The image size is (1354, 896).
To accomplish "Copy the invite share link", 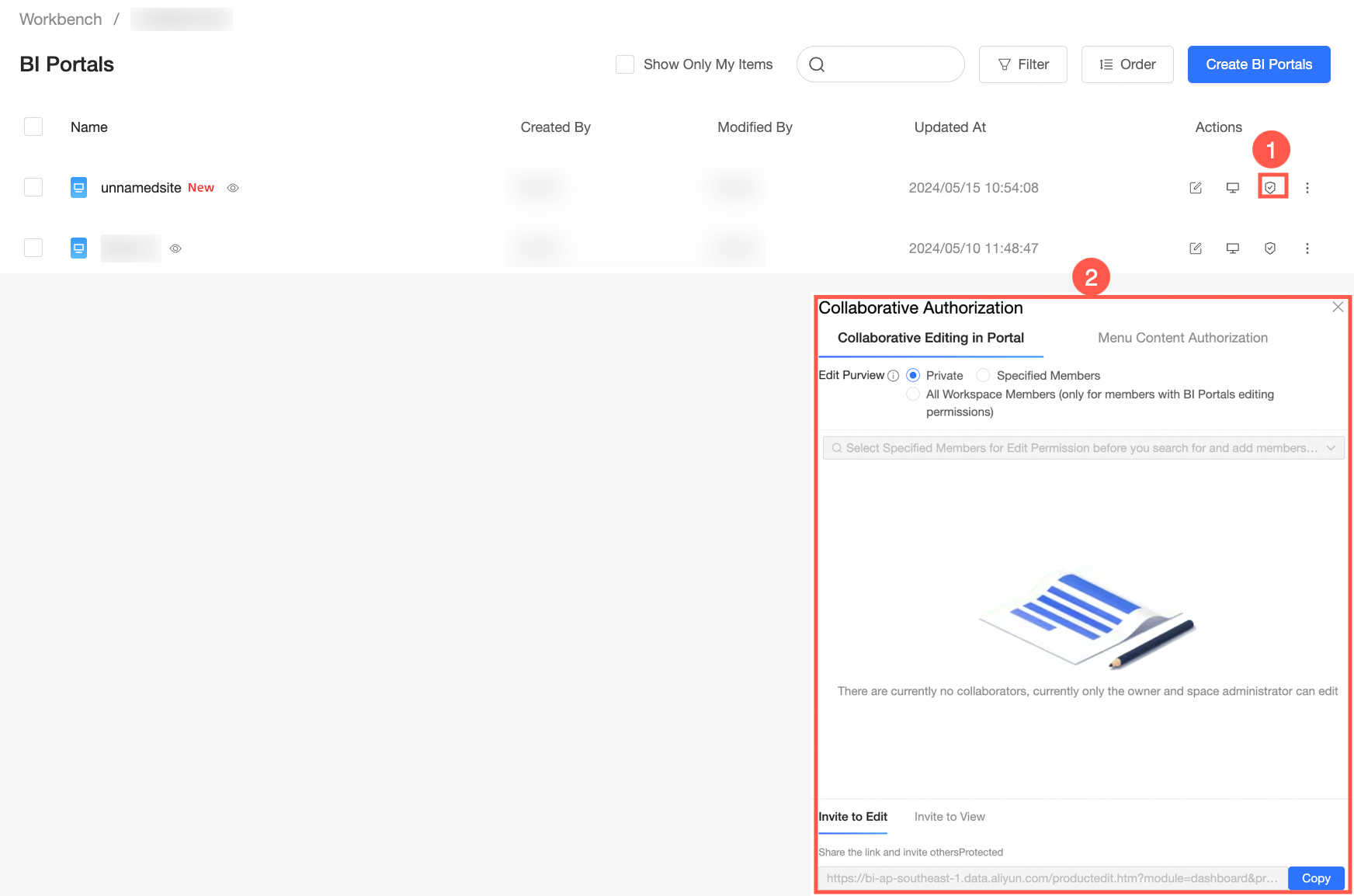I will 1315,878.
